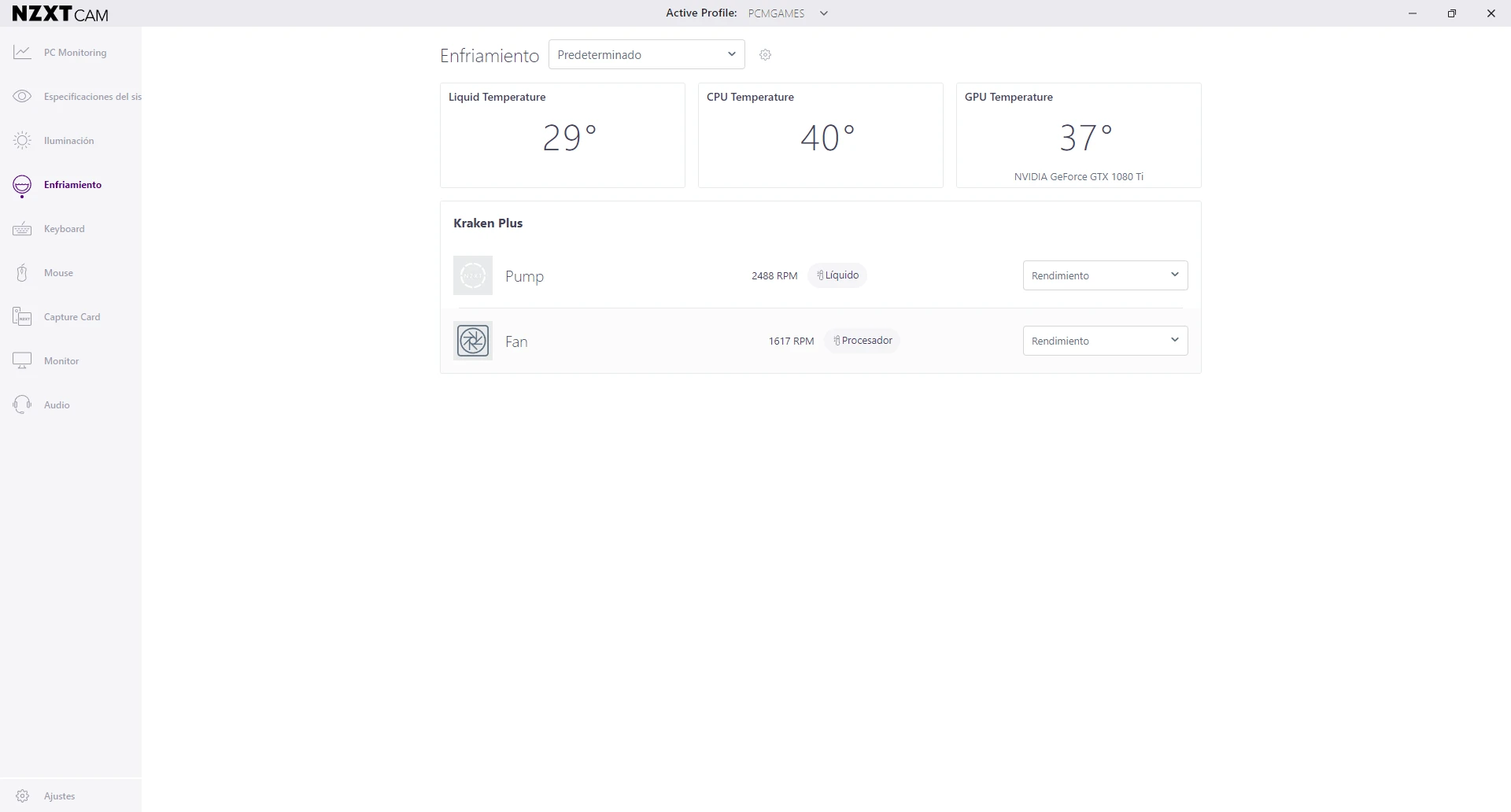Click the eye icon for Especificaciones del sistema
The image size is (1511, 812).
pyautogui.click(x=22, y=97)
